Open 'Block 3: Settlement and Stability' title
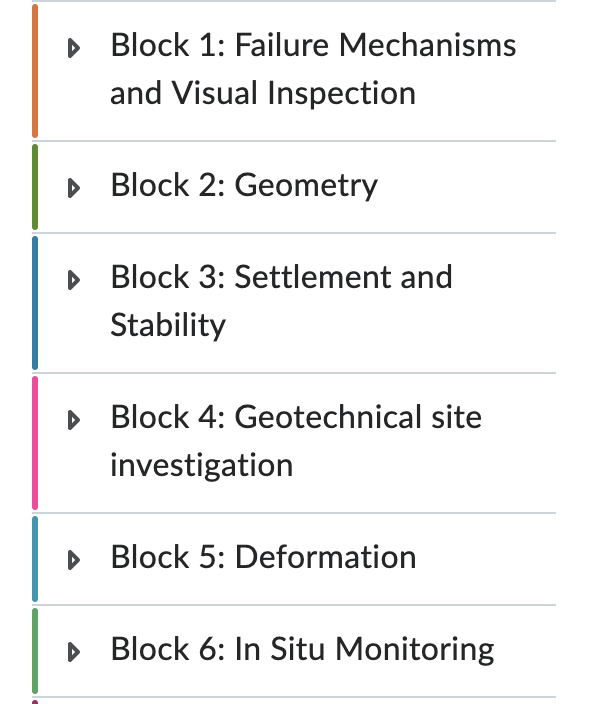This screenshot has width=598, height=704. [x=281, y=301]
